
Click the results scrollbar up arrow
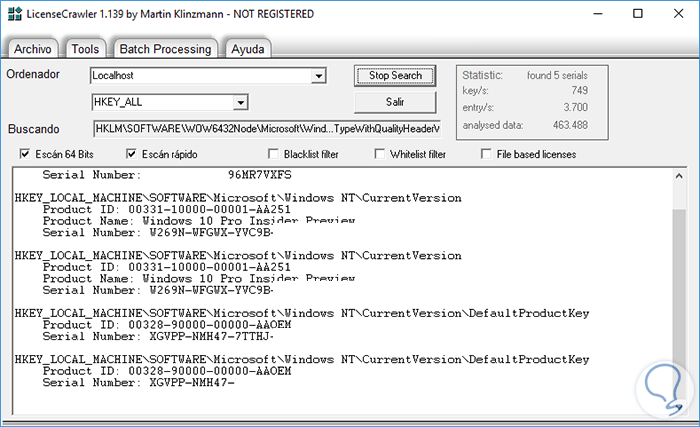point(680,178)
